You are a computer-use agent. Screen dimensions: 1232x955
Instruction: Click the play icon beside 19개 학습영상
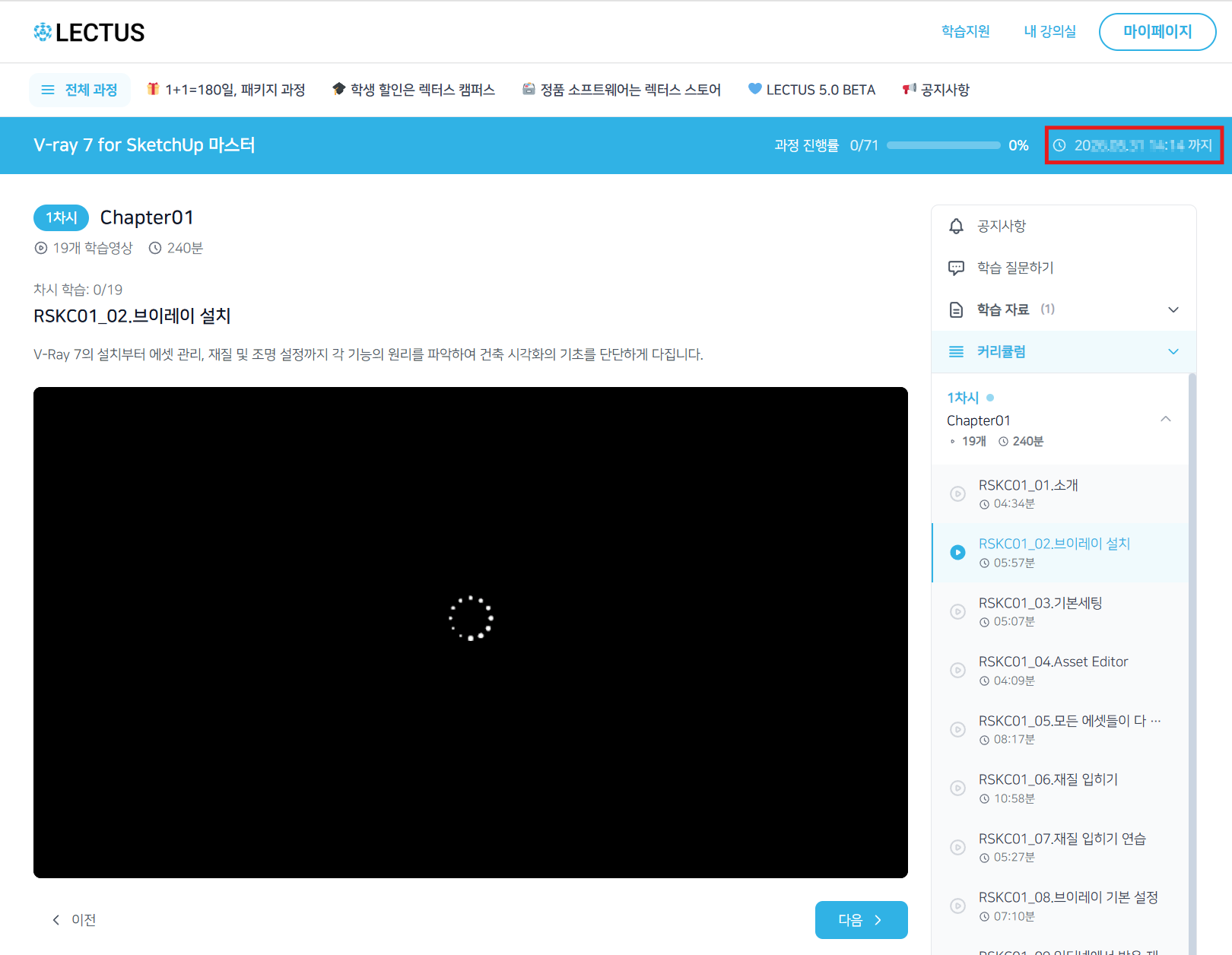coord(41,248)
